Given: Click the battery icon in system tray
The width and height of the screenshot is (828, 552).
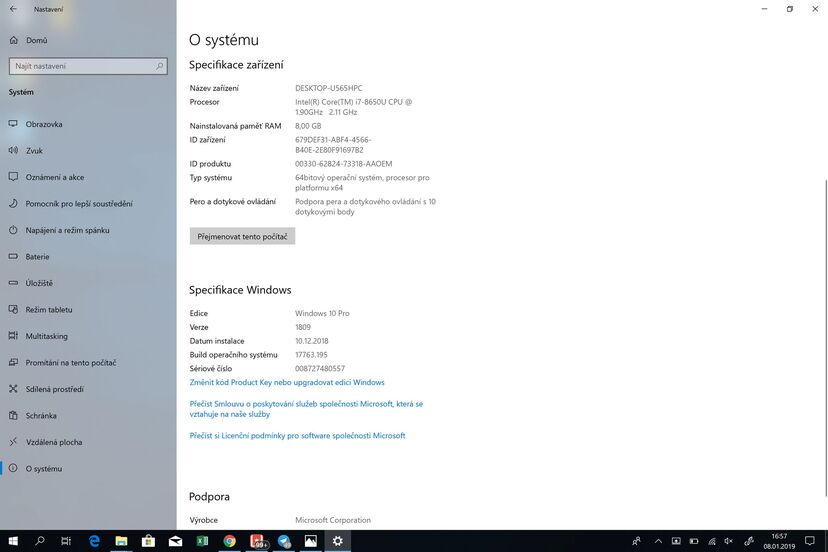Looking at the screenshot, I should [x=694, y=541].
